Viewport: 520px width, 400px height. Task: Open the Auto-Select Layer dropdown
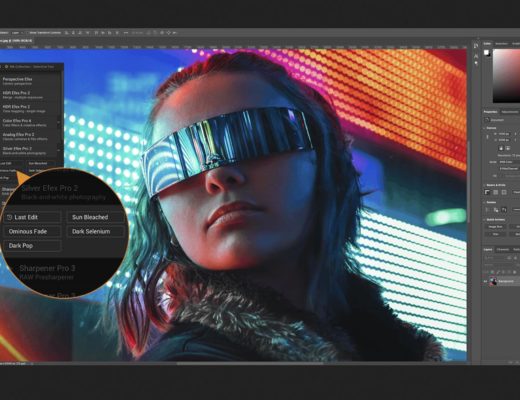pos(17,33)
